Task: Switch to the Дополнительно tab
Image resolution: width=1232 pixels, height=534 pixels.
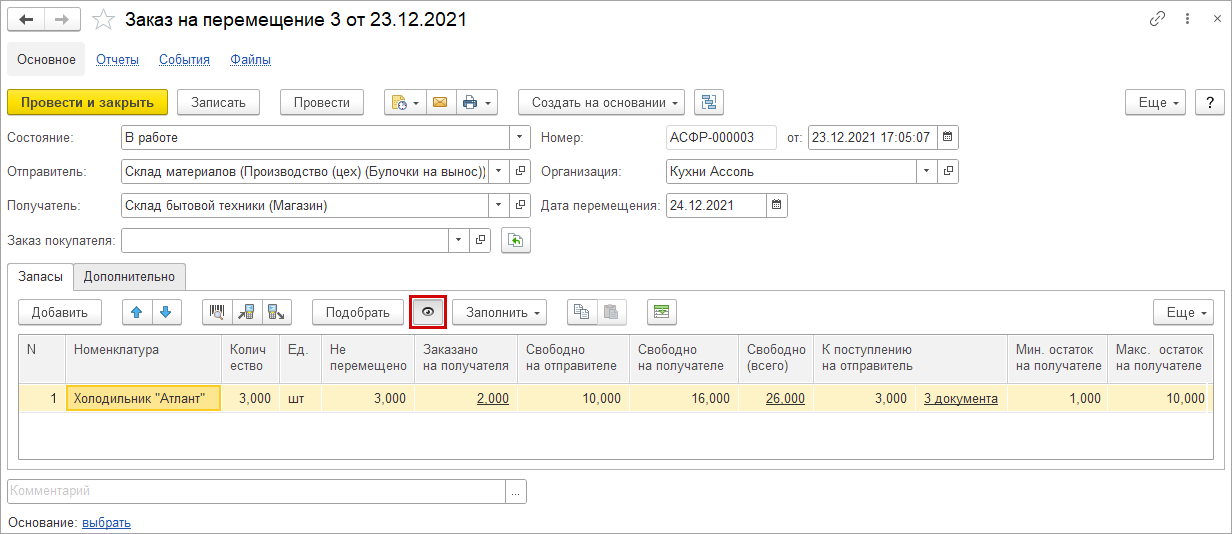Action: pos(130,277)
